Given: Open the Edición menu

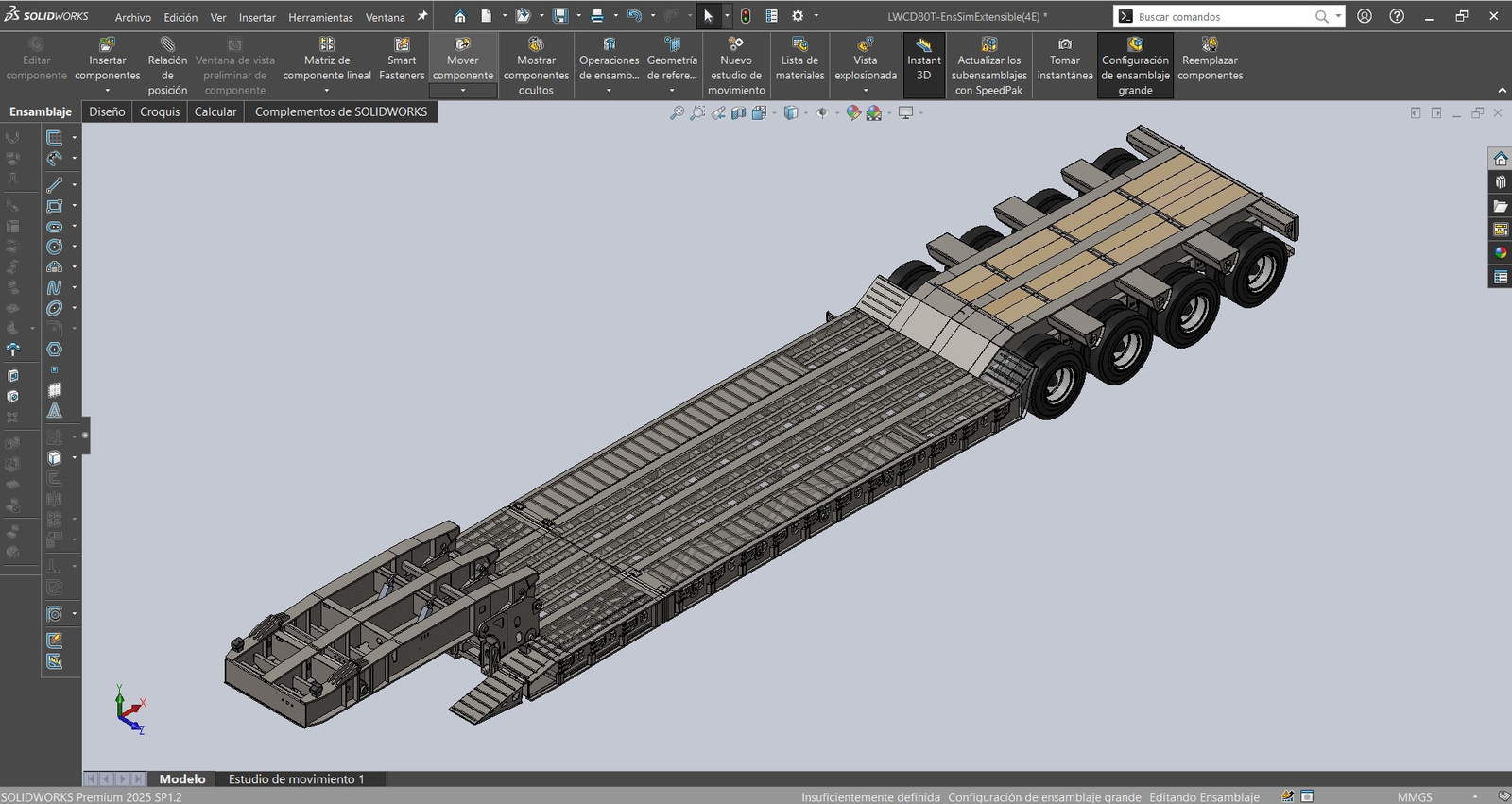Looking at the screenshot, I should click(x=180, y=17).
